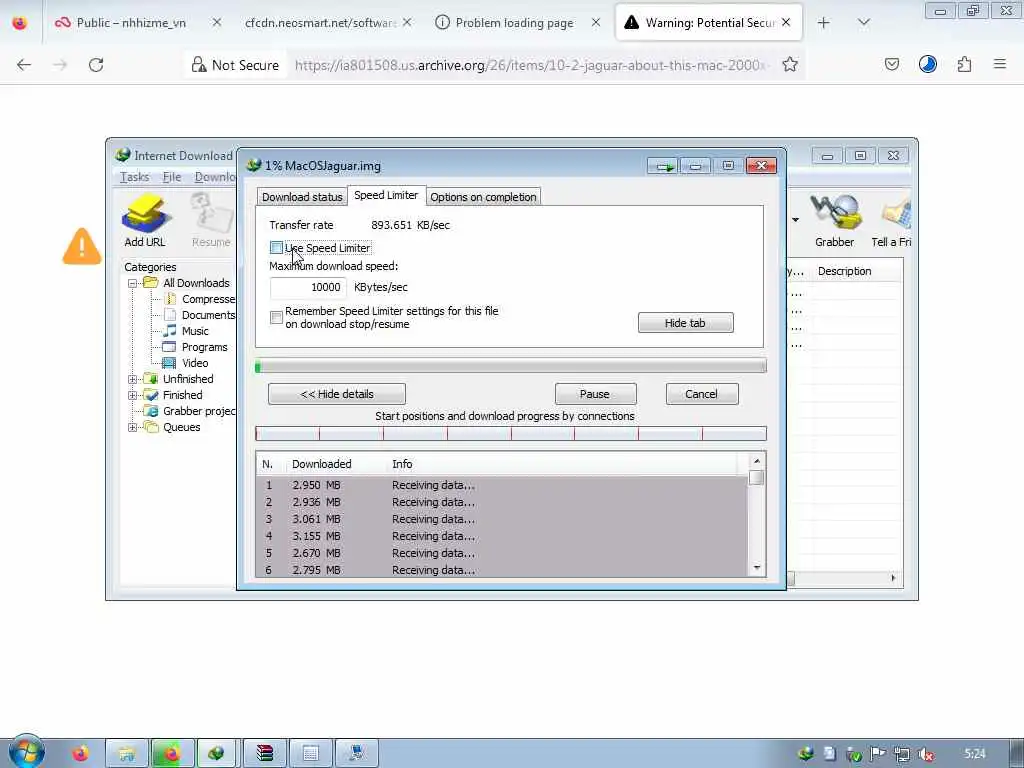Click the network icon in system tray
The width and height of the screenshot is (1024, 768).
pyautogui.click(x=902, y=754)
